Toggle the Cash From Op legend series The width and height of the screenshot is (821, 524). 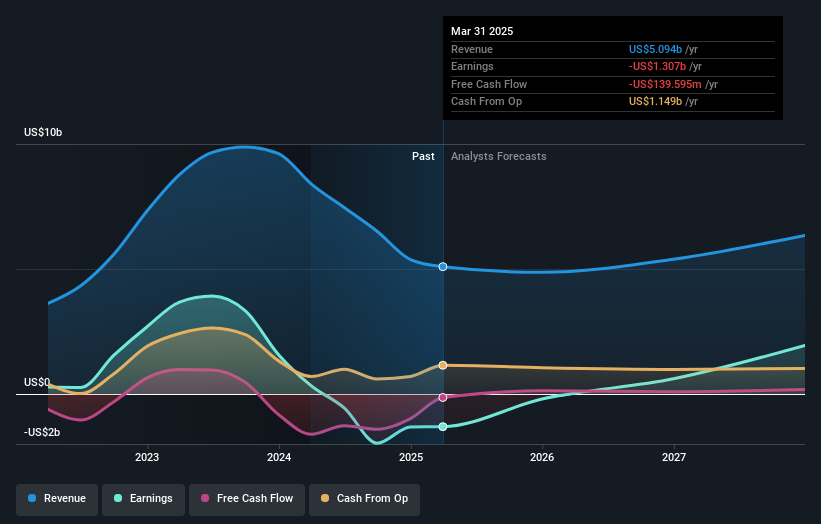(364, 499)
